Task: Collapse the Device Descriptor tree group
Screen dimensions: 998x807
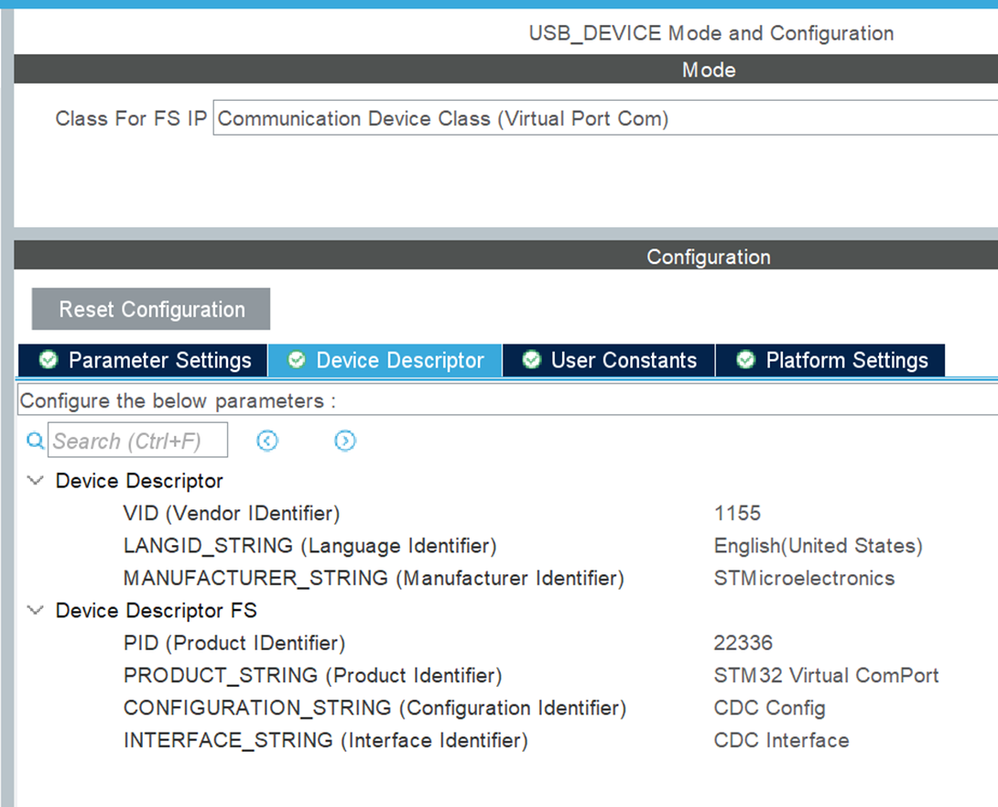Action: [x=36, y=481]
